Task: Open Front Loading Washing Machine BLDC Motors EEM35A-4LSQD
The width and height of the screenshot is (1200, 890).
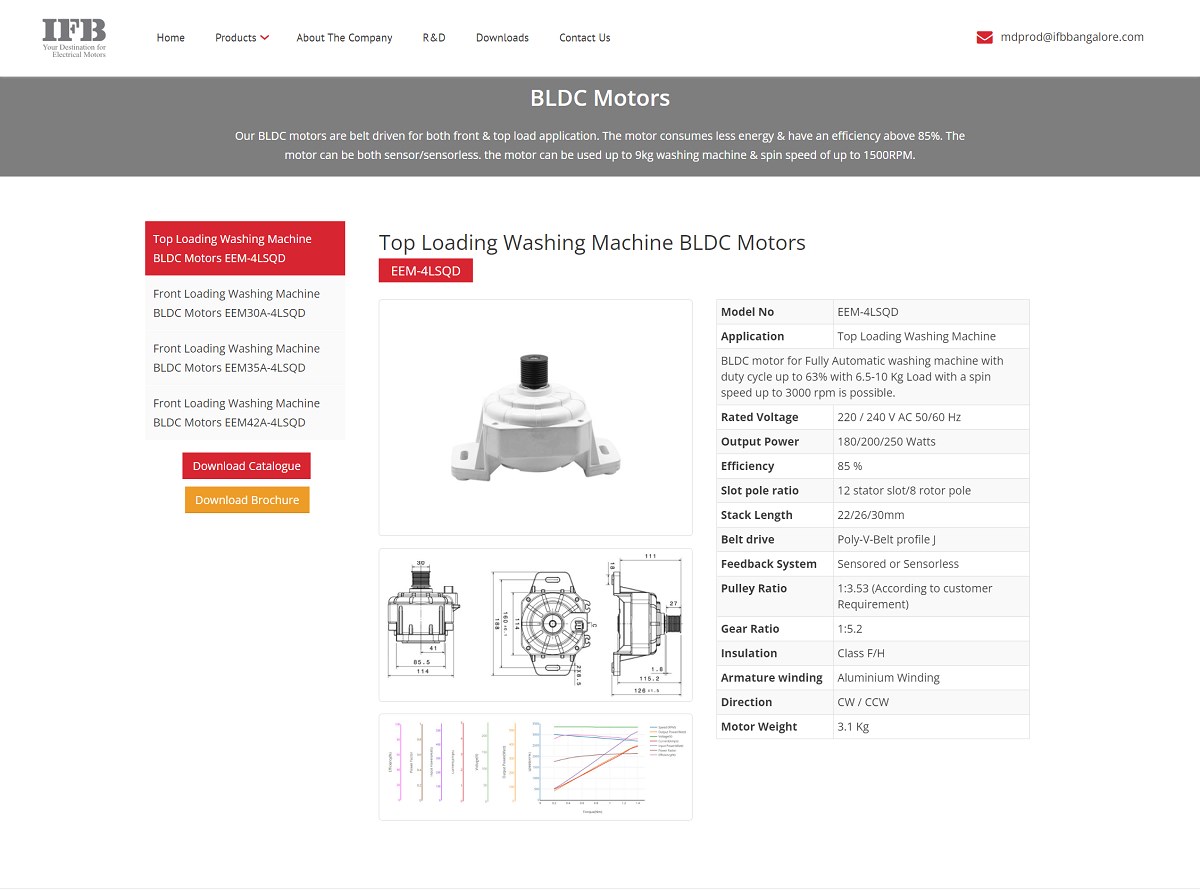Action: pyautogui.click(x=246, y=358)
